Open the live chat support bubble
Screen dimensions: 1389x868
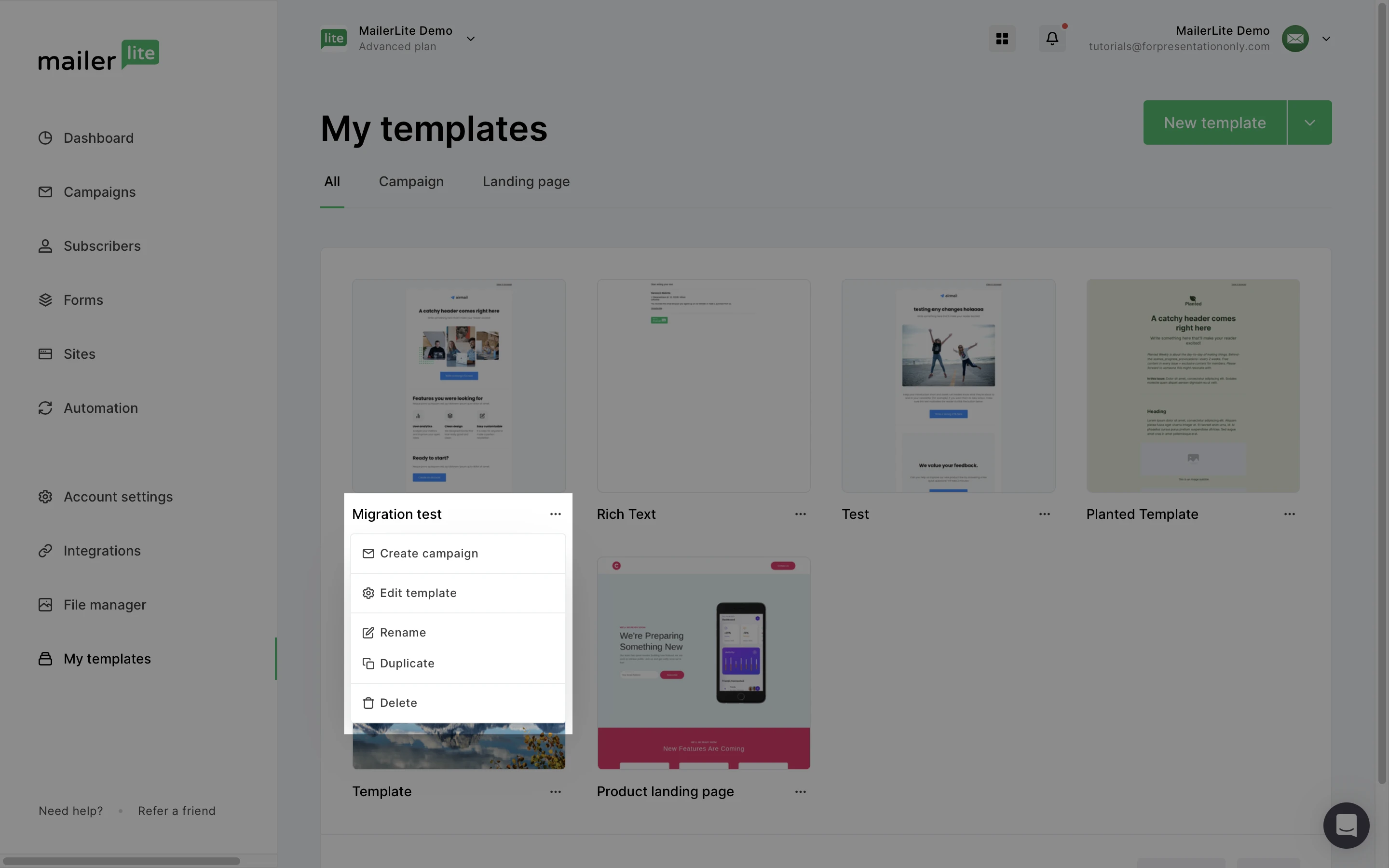(1346, 825)
